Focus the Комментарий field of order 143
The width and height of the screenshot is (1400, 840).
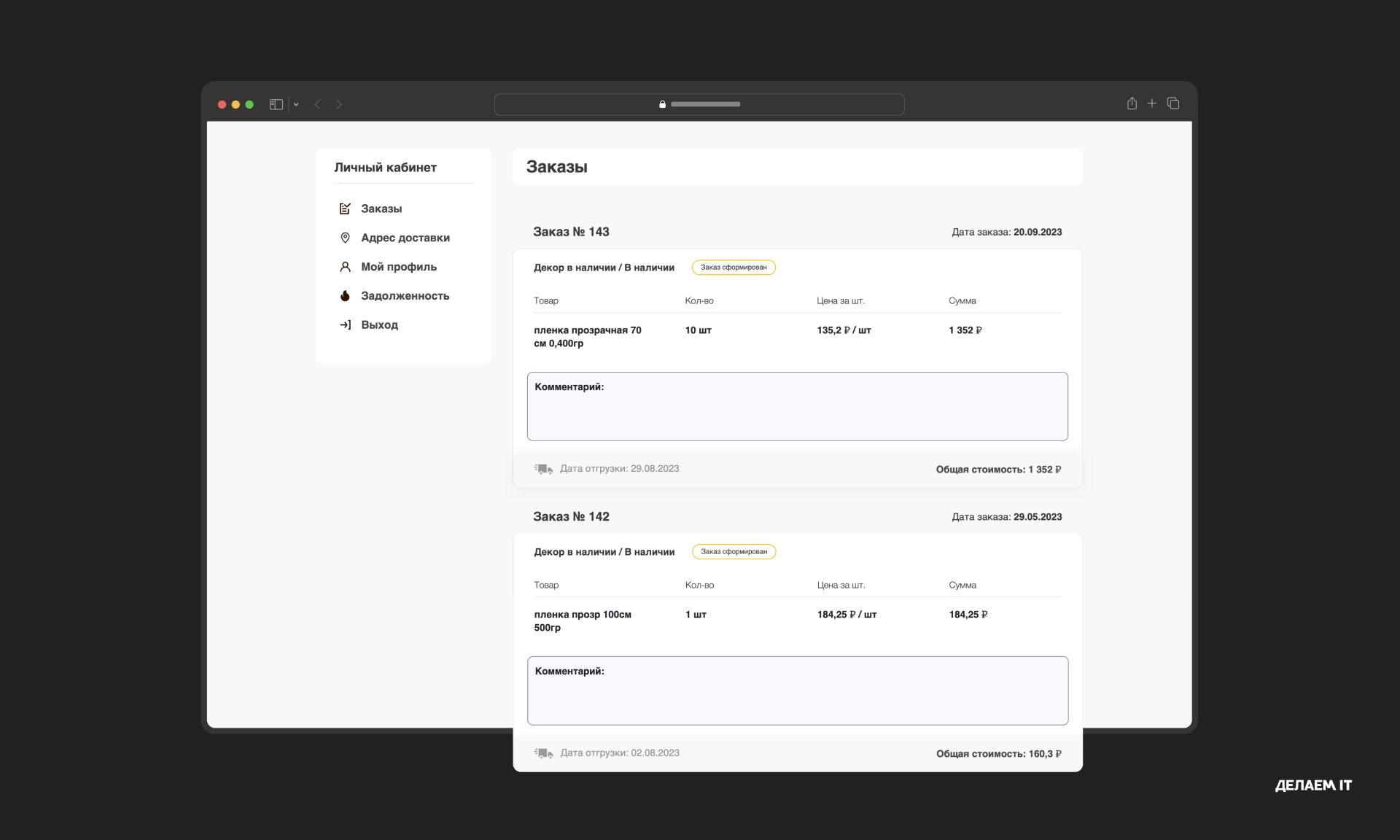[x=798, y=406]
